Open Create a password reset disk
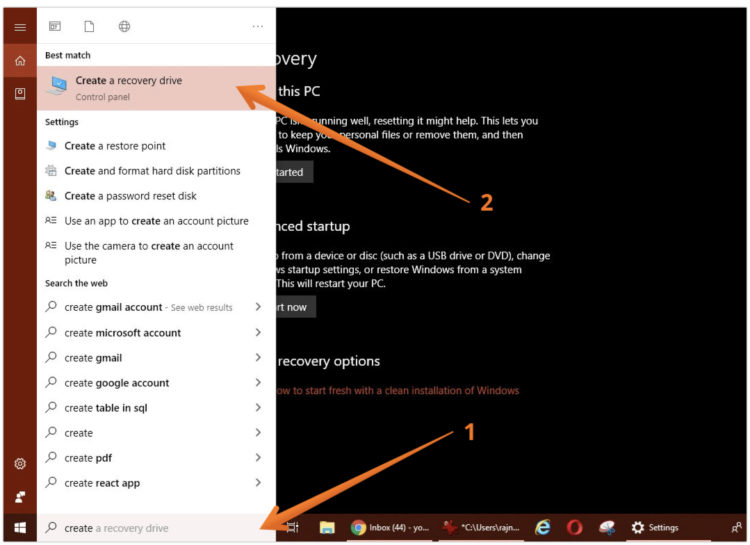 (x=156, y=196)
